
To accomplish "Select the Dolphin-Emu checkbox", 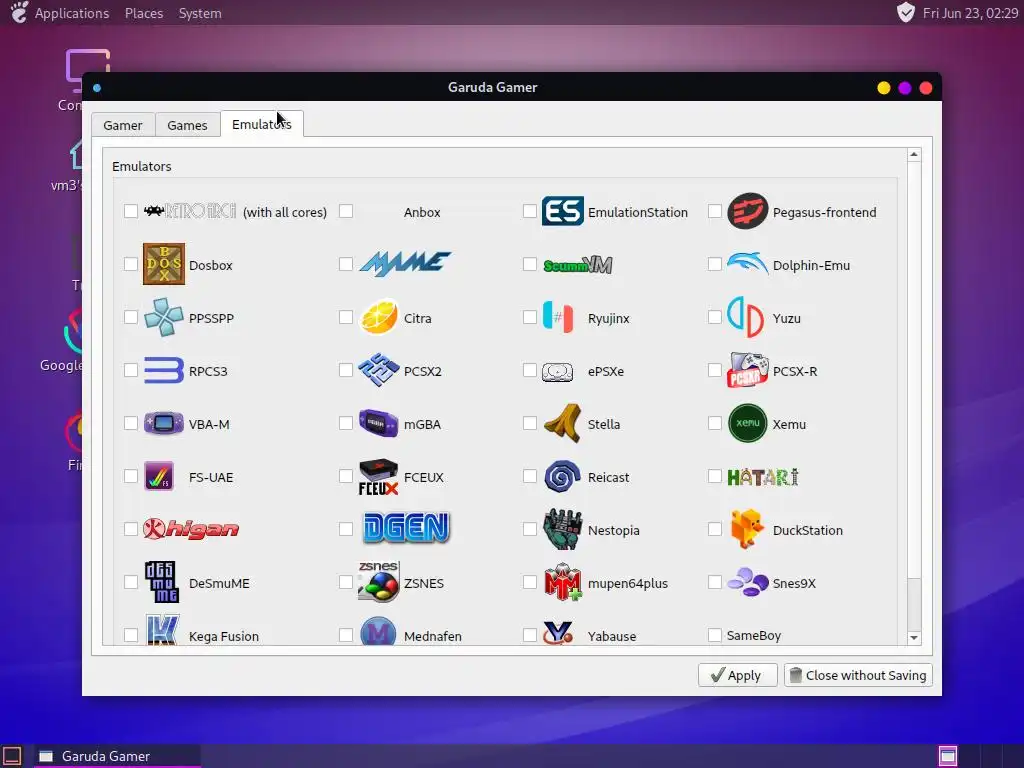I will pos(715,264).
